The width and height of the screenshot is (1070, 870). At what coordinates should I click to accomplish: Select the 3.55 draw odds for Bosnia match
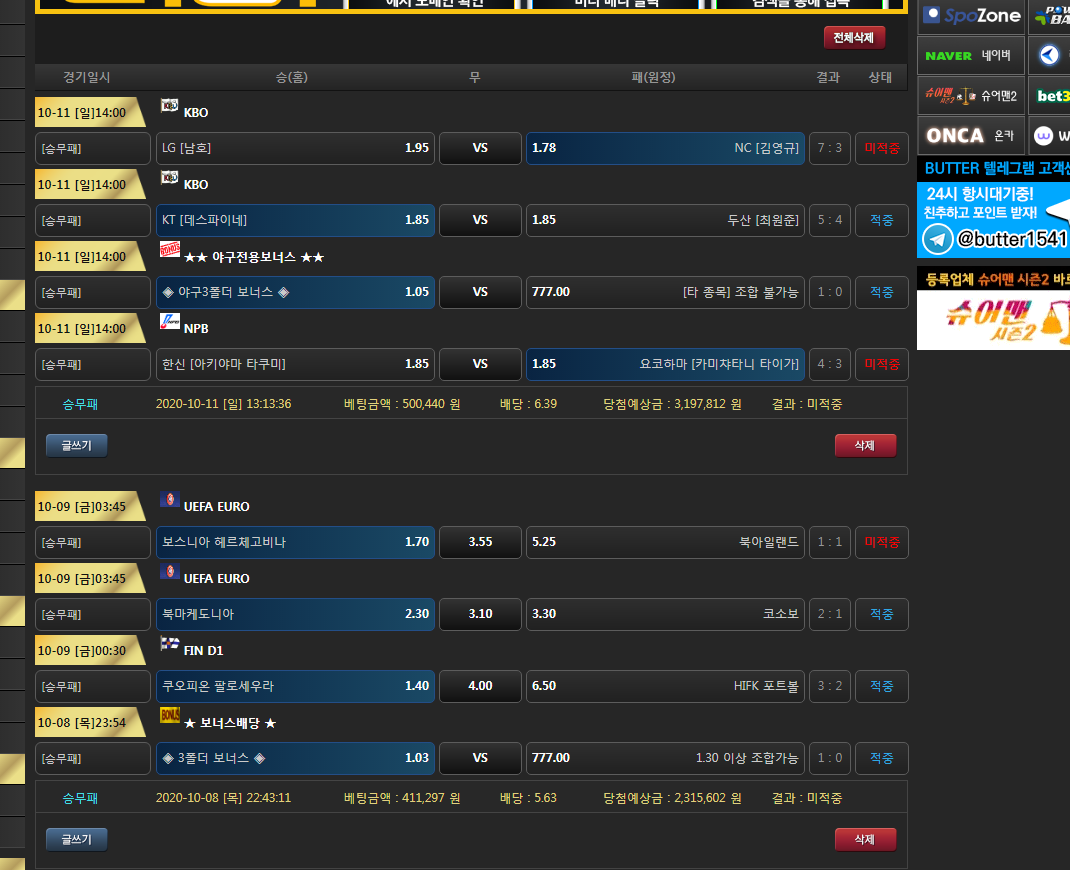coord(480,542)
